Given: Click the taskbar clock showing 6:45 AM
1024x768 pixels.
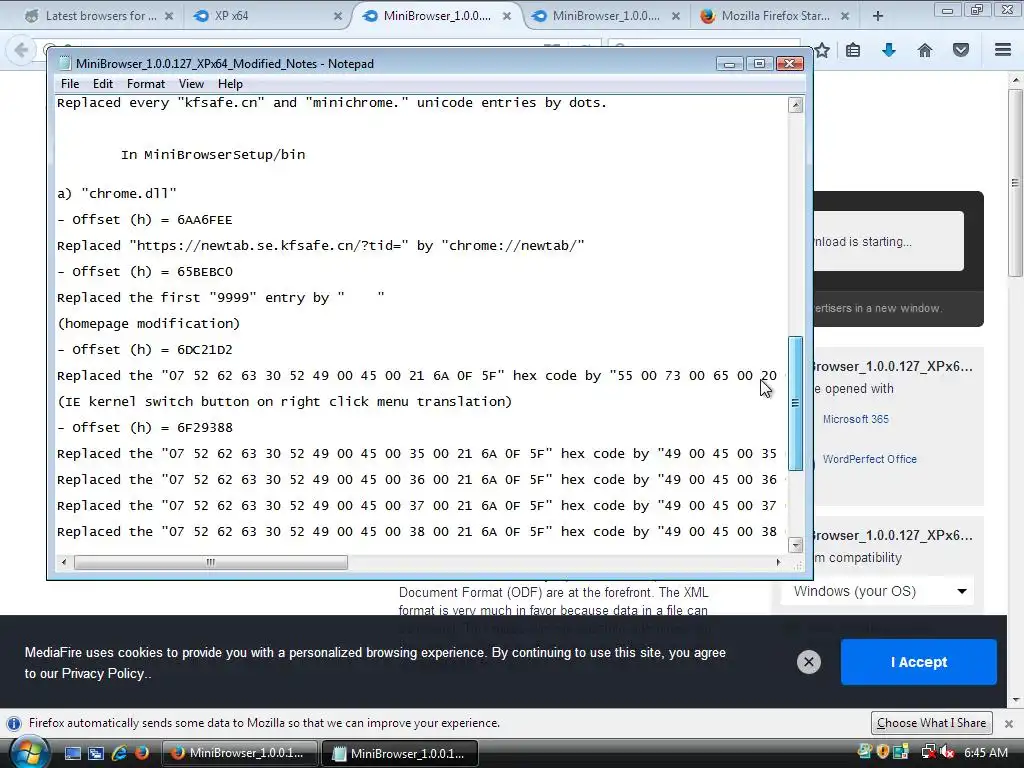Looking at the screenshot, I should pos(986,752).
